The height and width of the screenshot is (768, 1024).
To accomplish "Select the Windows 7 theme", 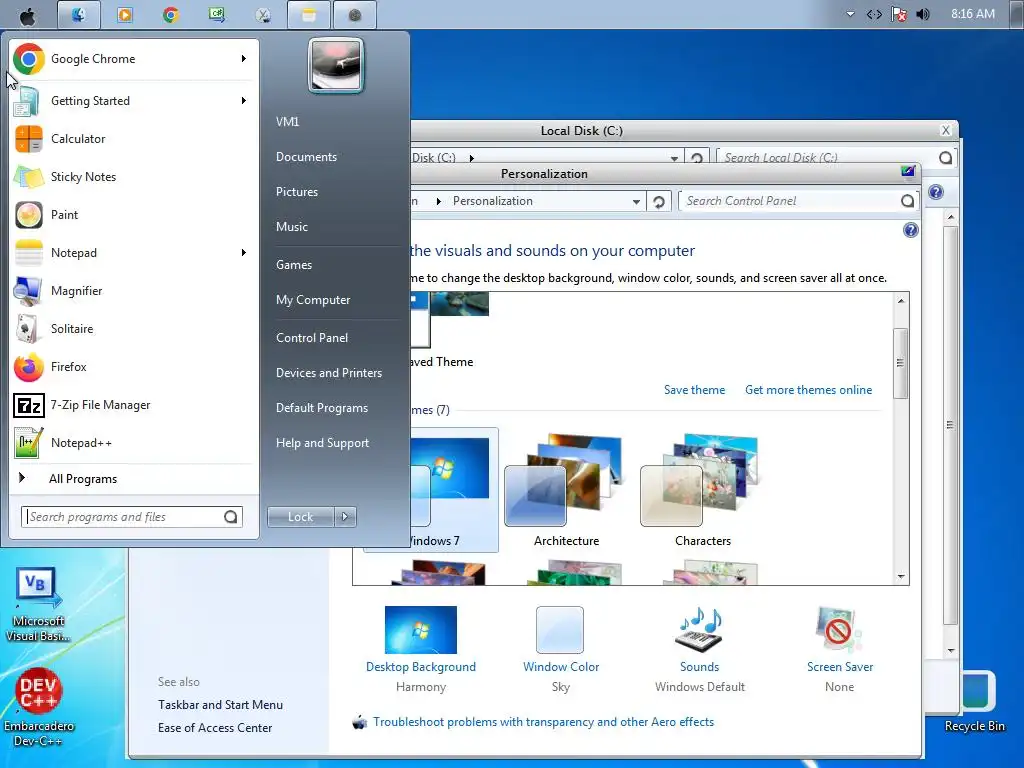I will point(454,490).
